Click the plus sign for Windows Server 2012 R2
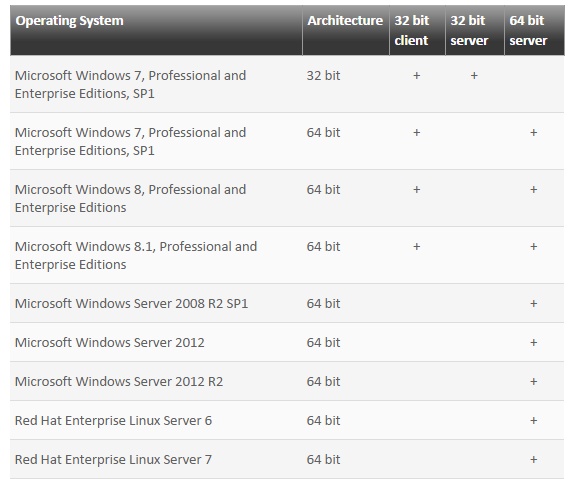Image resolution: width=571 pixels, height=479 pixels. tap(533, 381)
